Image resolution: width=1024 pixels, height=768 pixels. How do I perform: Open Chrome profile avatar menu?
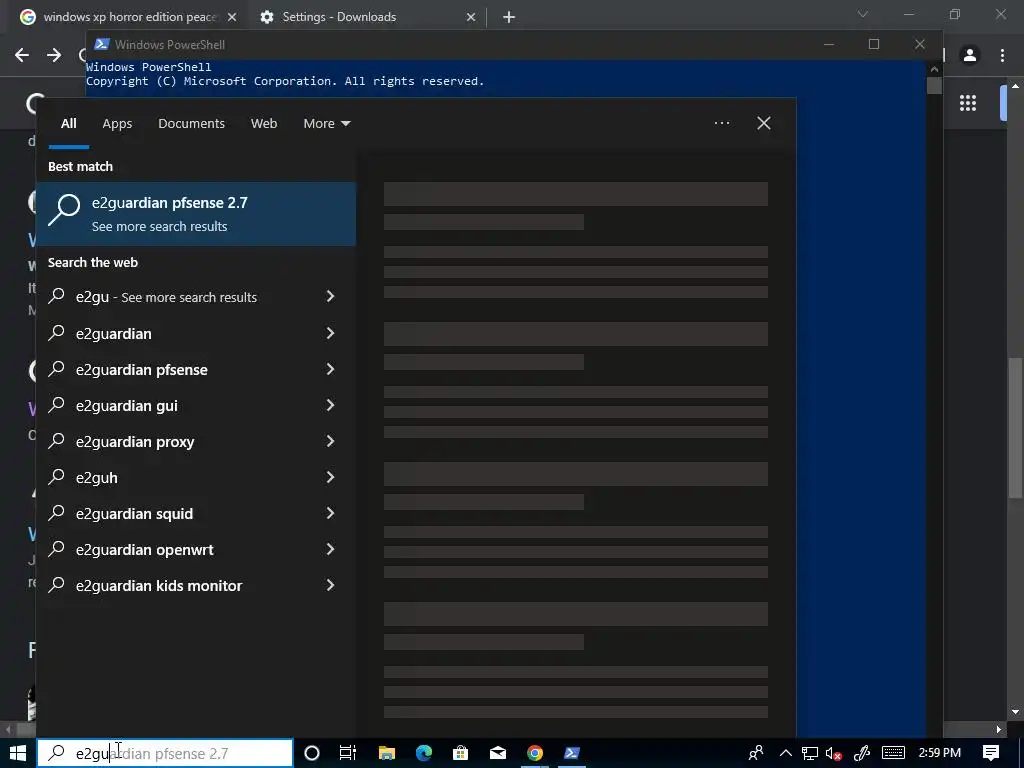click(x=970, y=55)
